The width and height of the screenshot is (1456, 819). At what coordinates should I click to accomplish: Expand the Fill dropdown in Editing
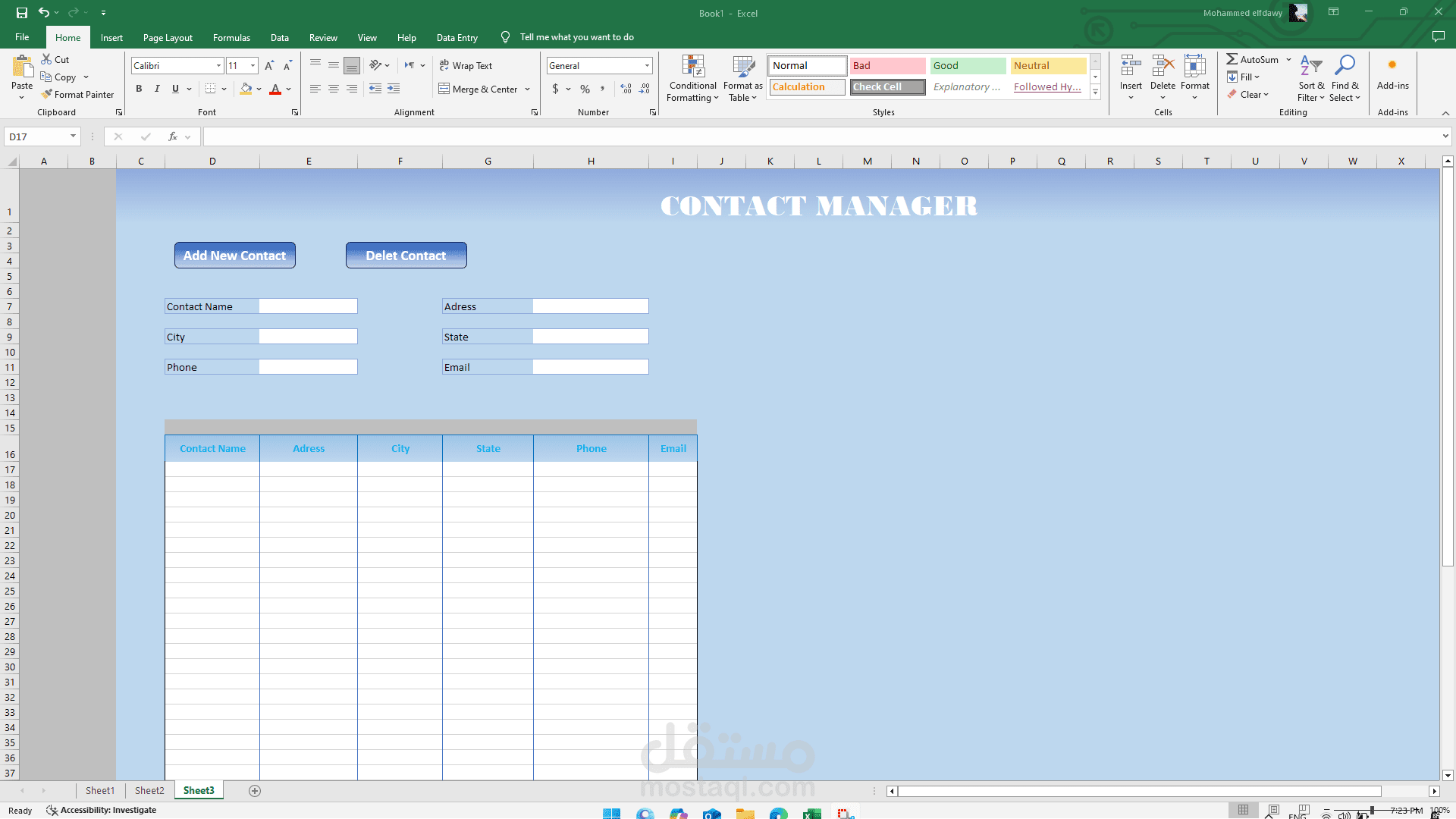[x=1257, y=77]
